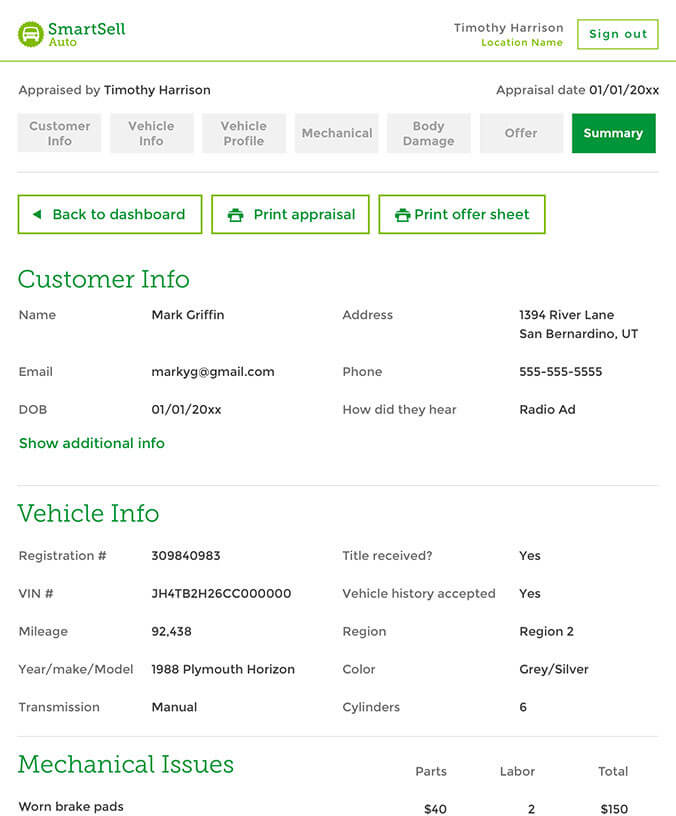
Task: Select the Summary tab
Action: 613,133
